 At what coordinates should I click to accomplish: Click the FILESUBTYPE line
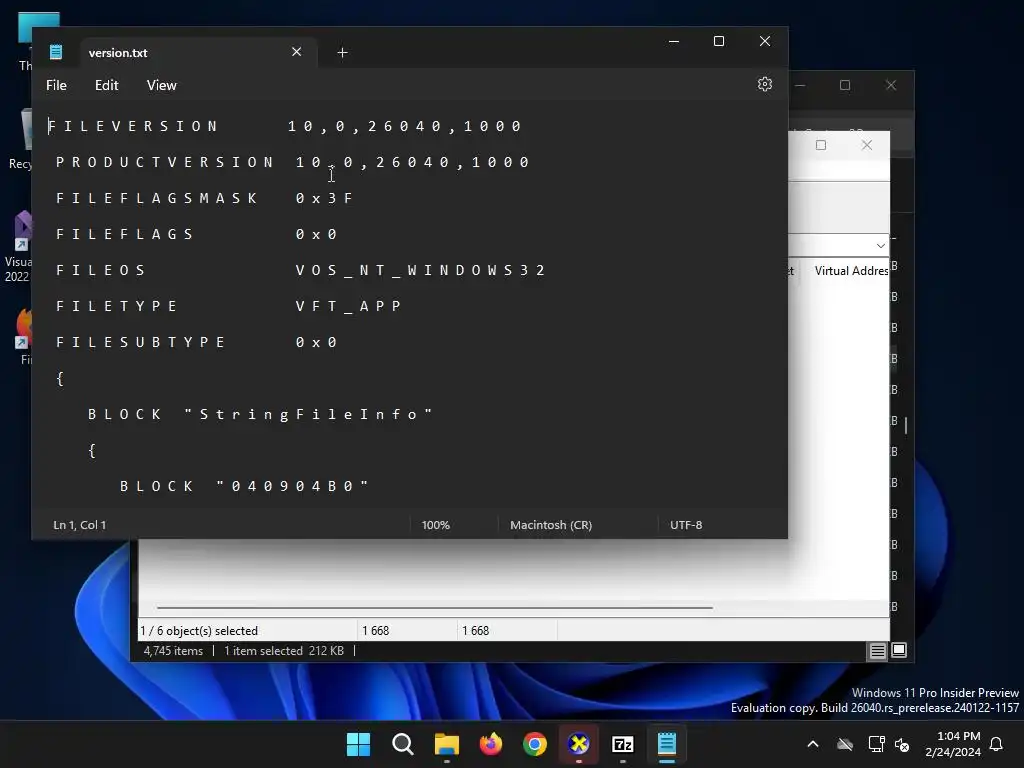pyautogui.click(x=197, y=342)
